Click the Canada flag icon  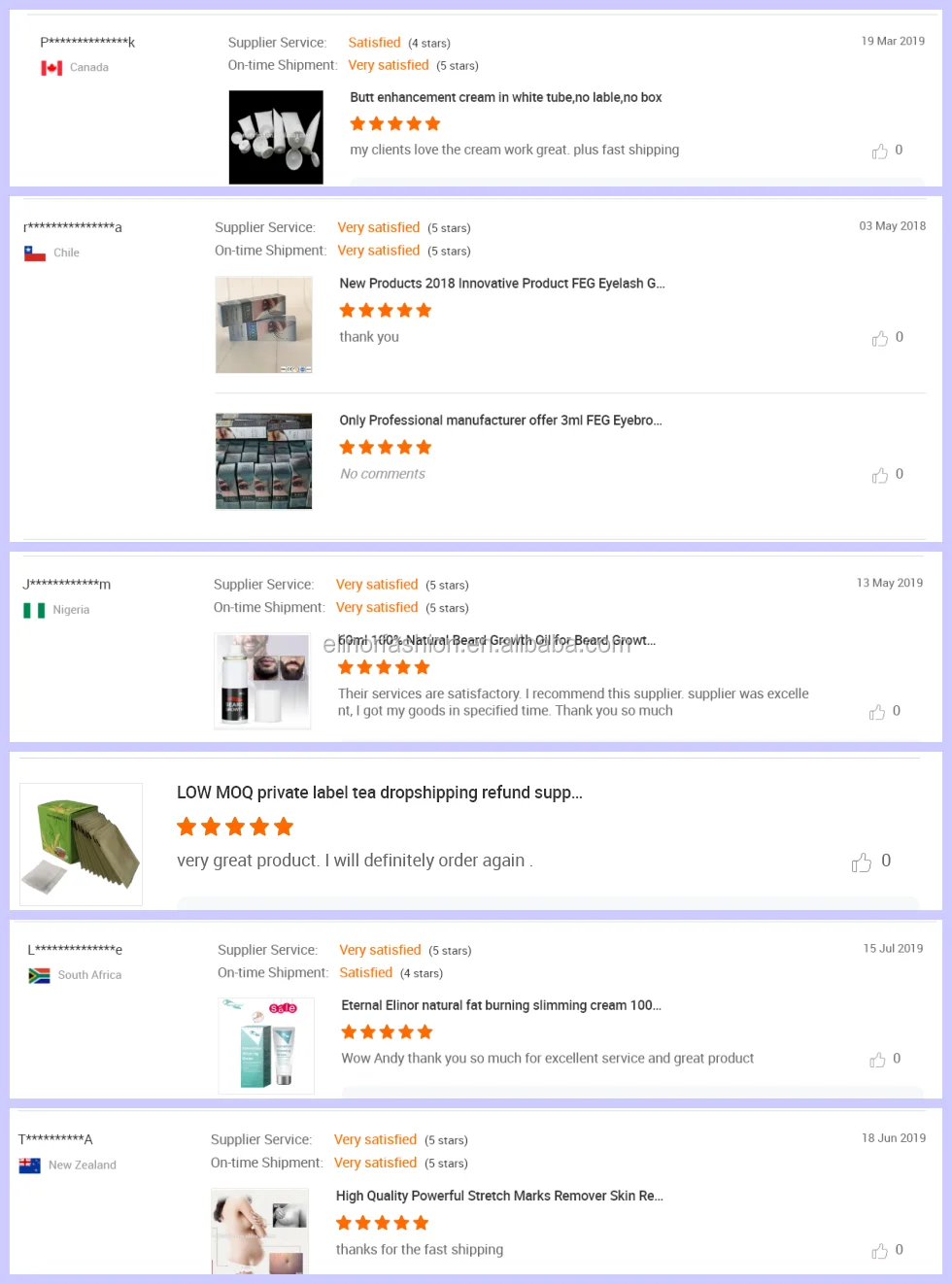point(51,68)
